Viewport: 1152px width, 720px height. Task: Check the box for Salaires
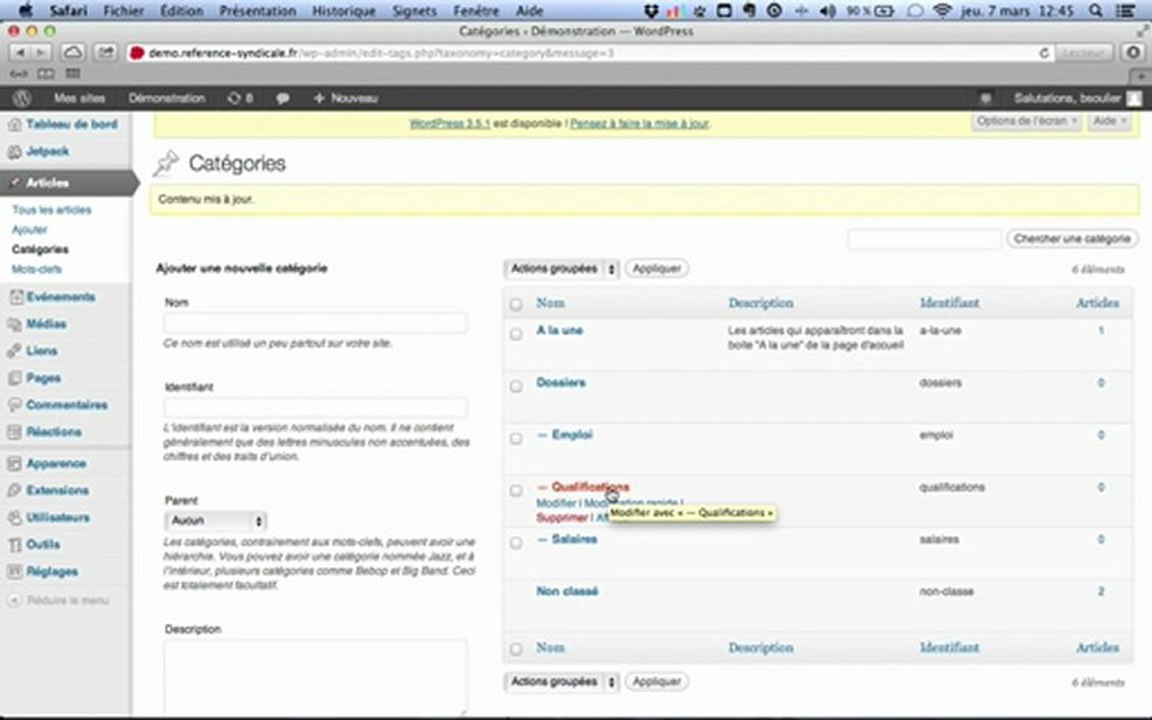tap(516, 543)
